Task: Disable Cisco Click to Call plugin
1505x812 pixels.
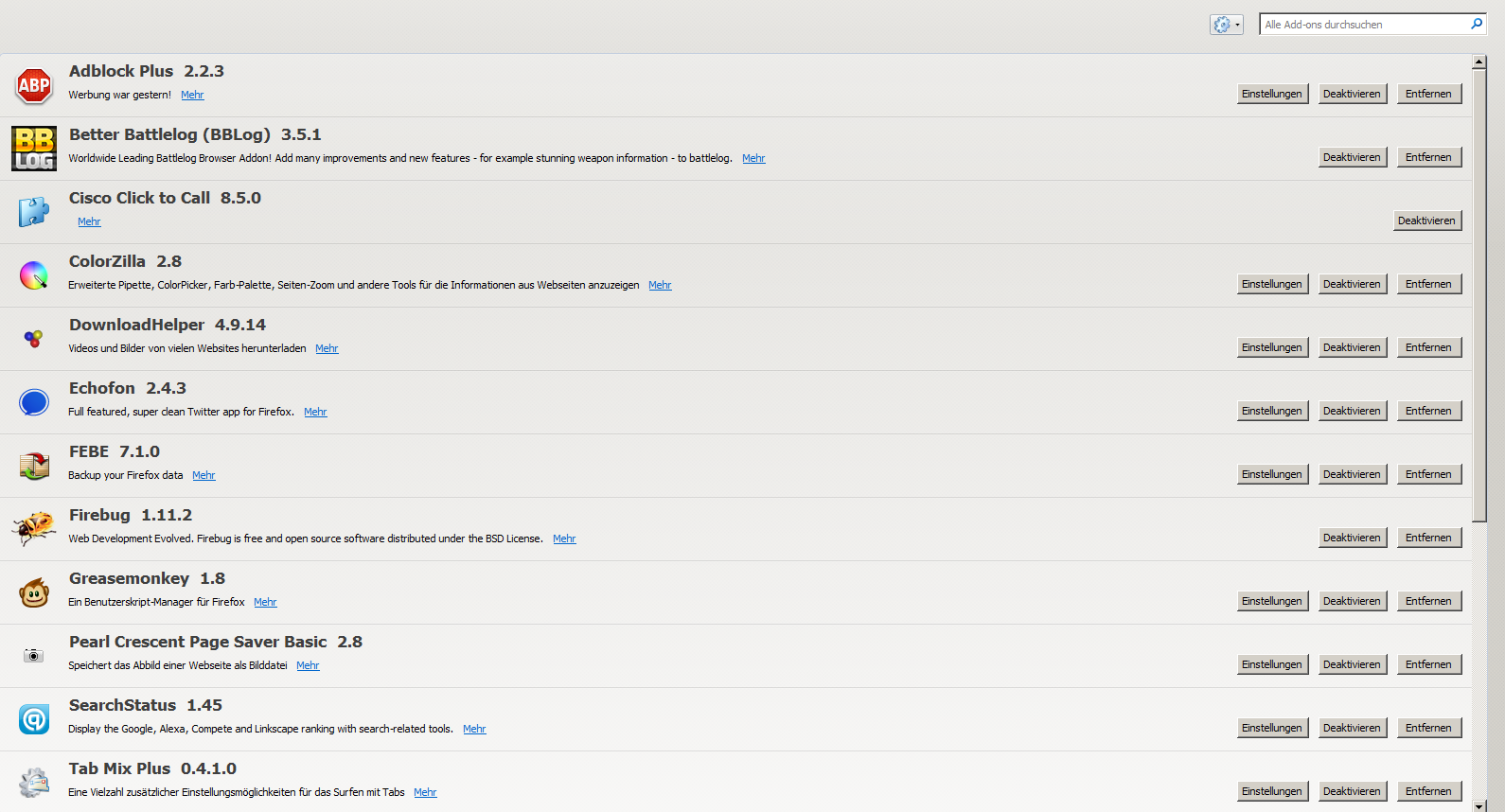Action: [x=1426, y=221]
